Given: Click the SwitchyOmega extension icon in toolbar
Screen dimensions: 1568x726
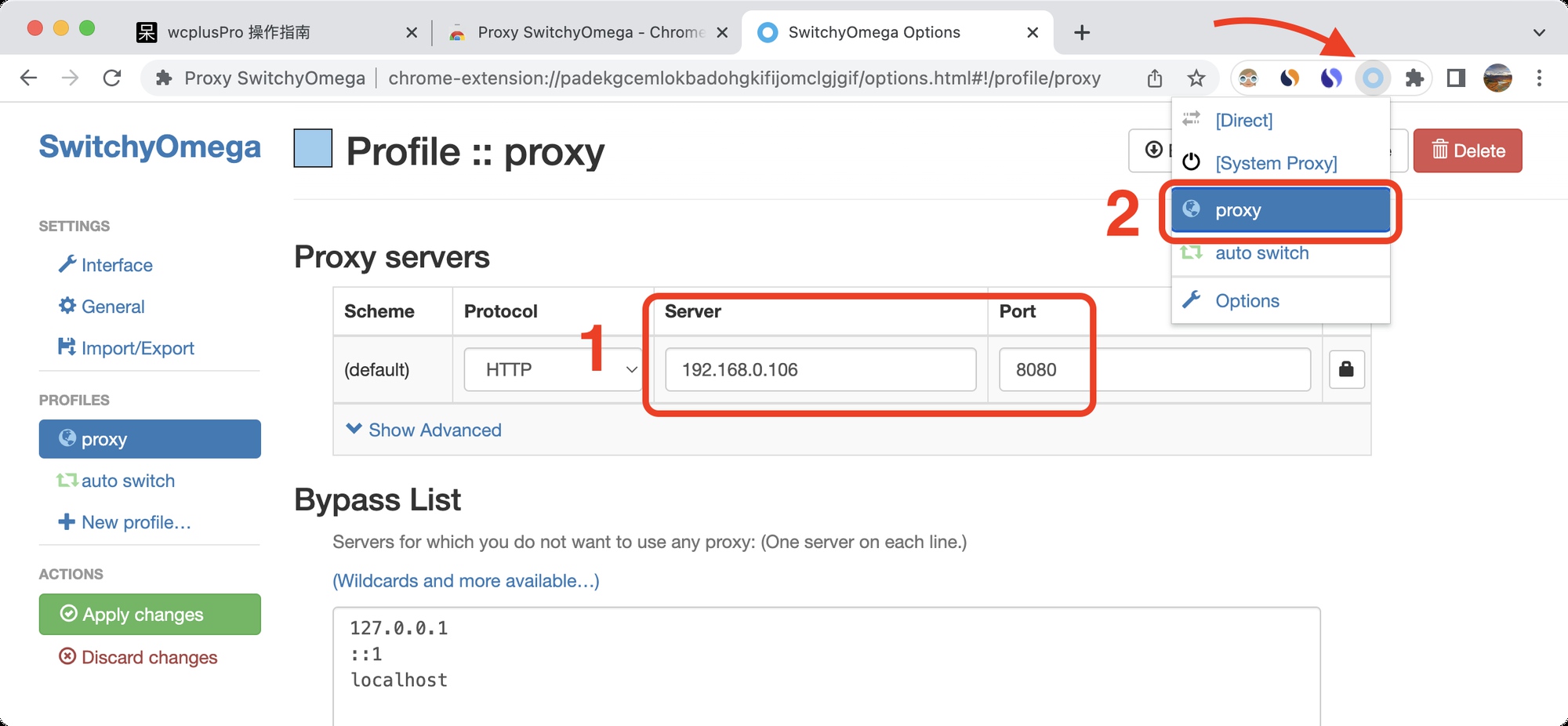Looking at the screenshot, I should point(1373,78).
